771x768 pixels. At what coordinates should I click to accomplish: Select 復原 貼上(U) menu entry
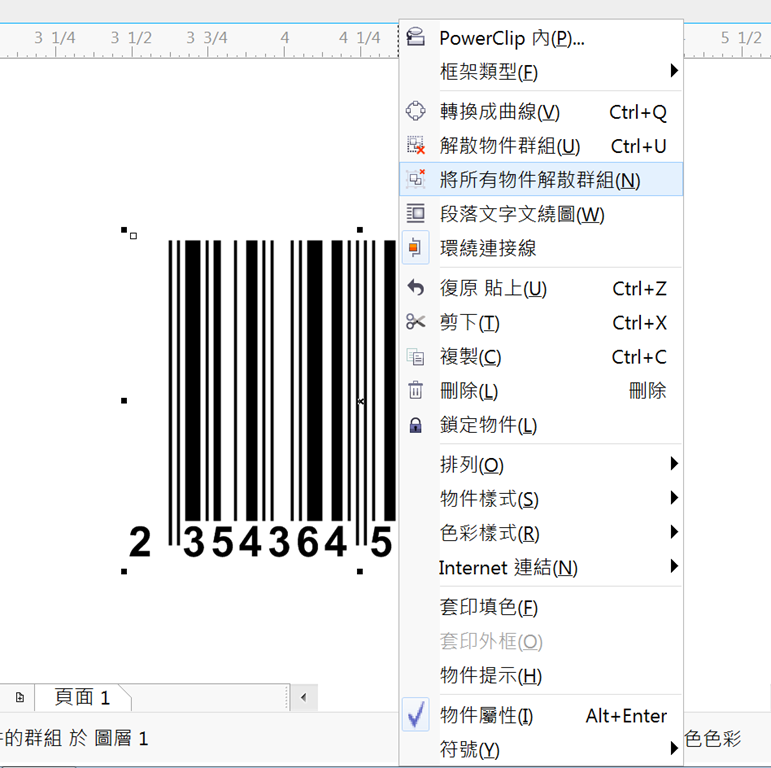pos(541,288)
